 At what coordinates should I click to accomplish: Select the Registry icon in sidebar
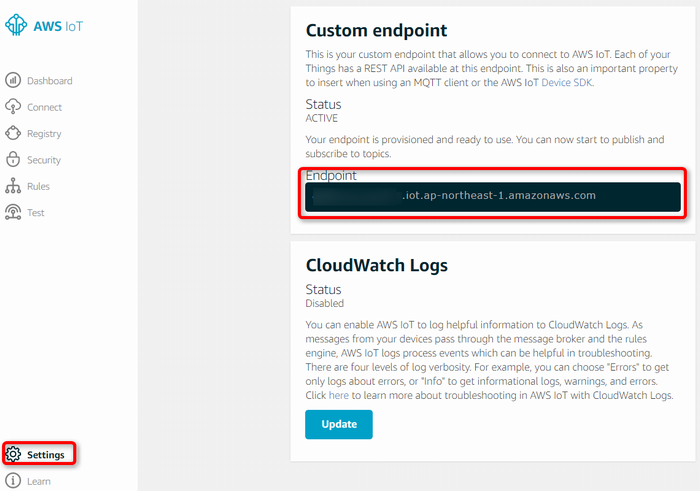pos(13,133)
